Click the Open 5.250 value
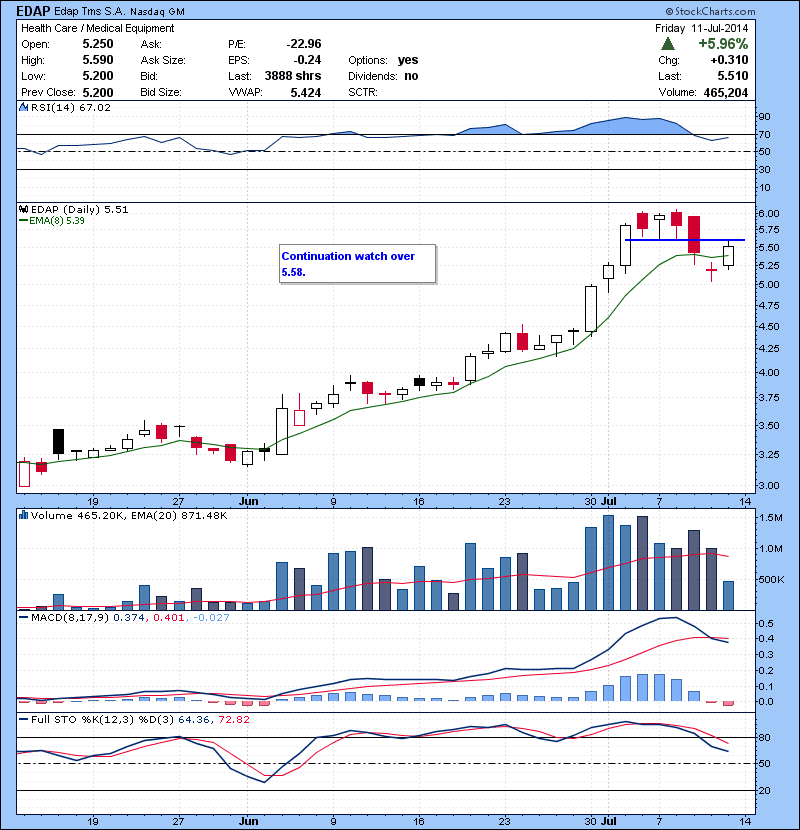Viewport: 800px width, 830px height. [x=98, y=44]
